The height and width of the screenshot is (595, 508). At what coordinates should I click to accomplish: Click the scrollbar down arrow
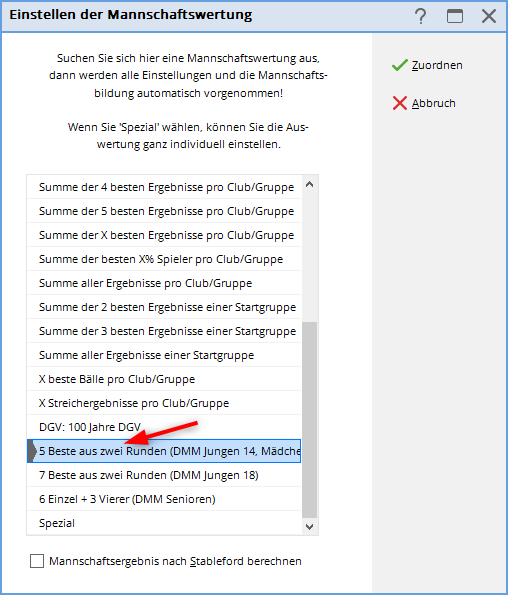310,527
